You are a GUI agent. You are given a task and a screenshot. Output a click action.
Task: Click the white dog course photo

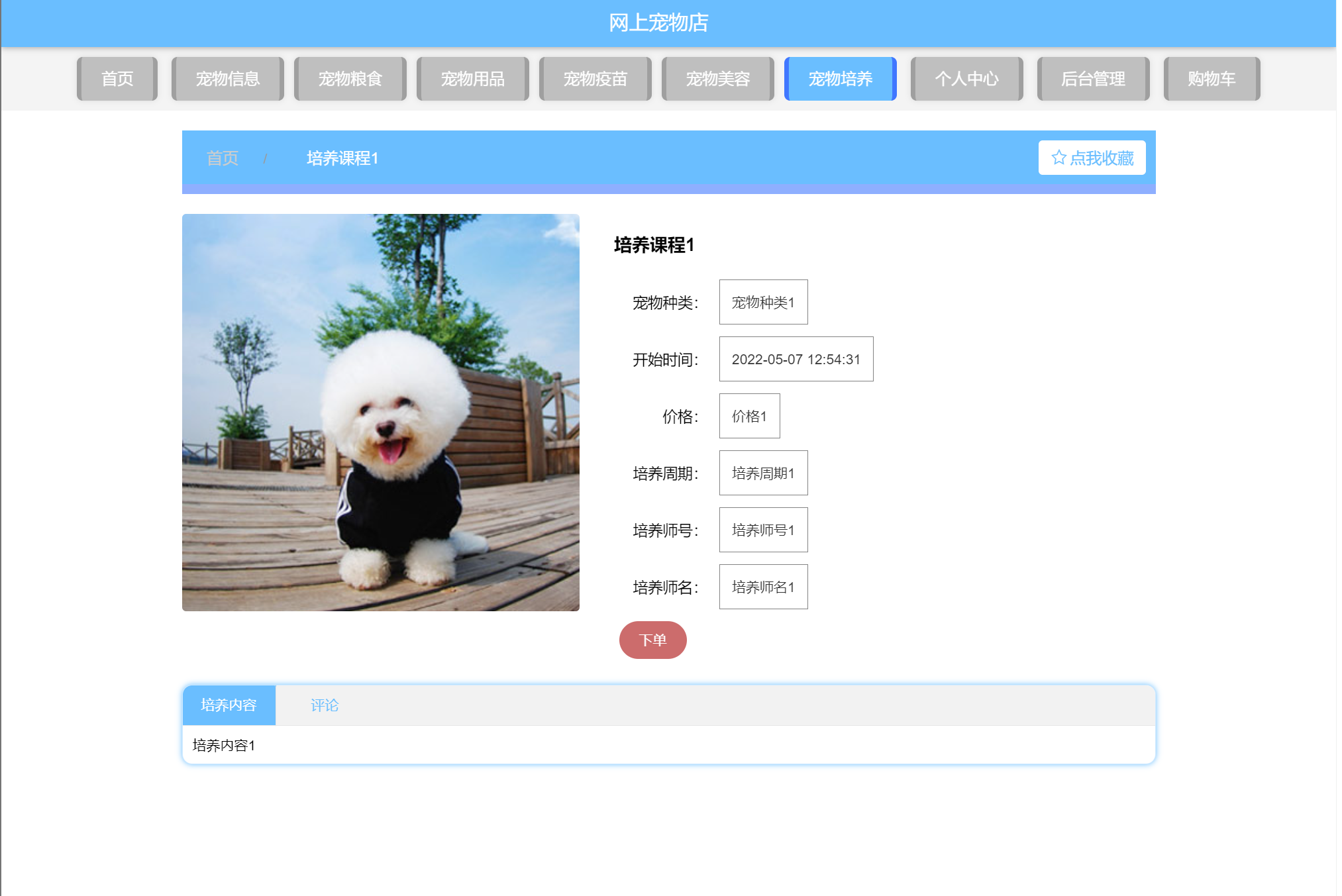[x=380, y=412]
